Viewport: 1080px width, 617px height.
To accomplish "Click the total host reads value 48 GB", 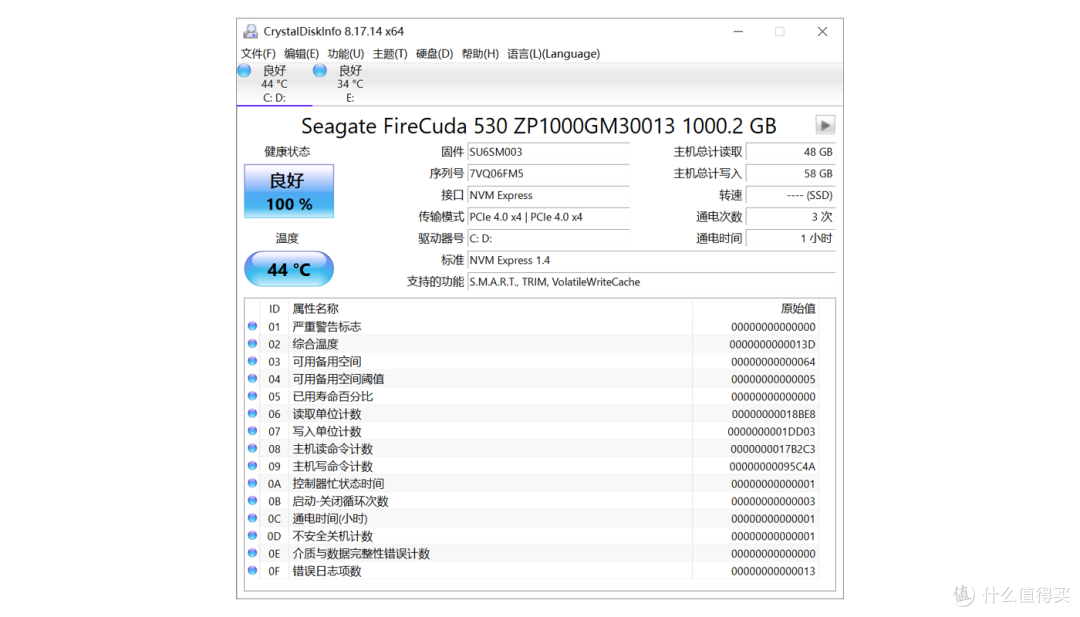I will coord(791,152).
